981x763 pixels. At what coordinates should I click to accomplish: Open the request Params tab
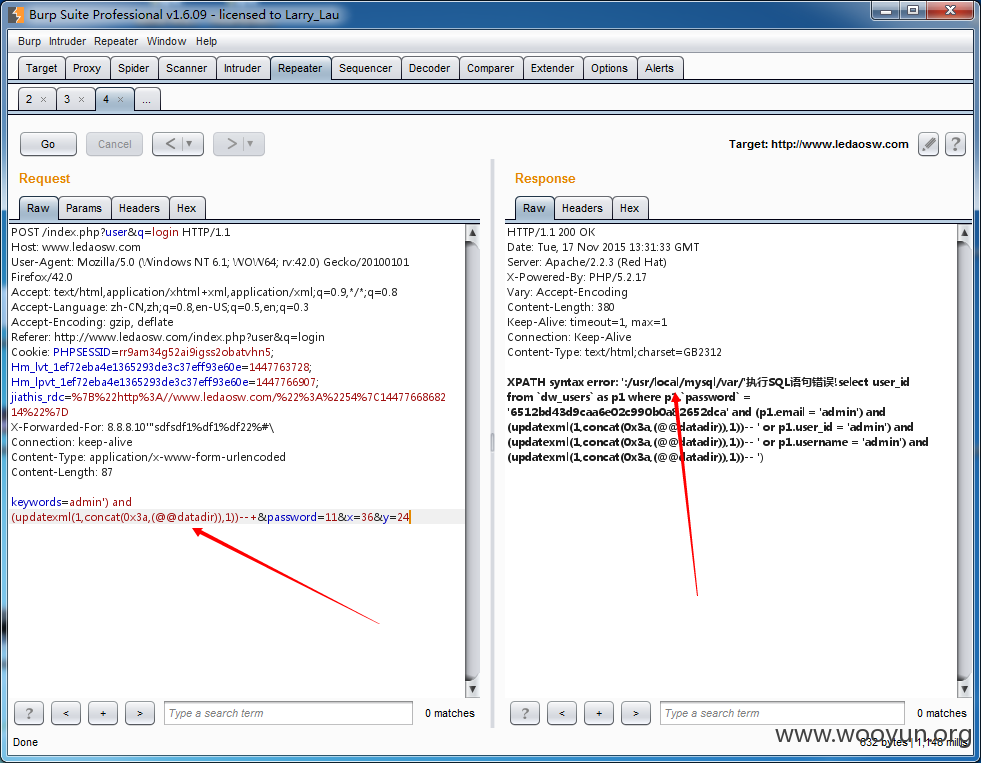84,208
